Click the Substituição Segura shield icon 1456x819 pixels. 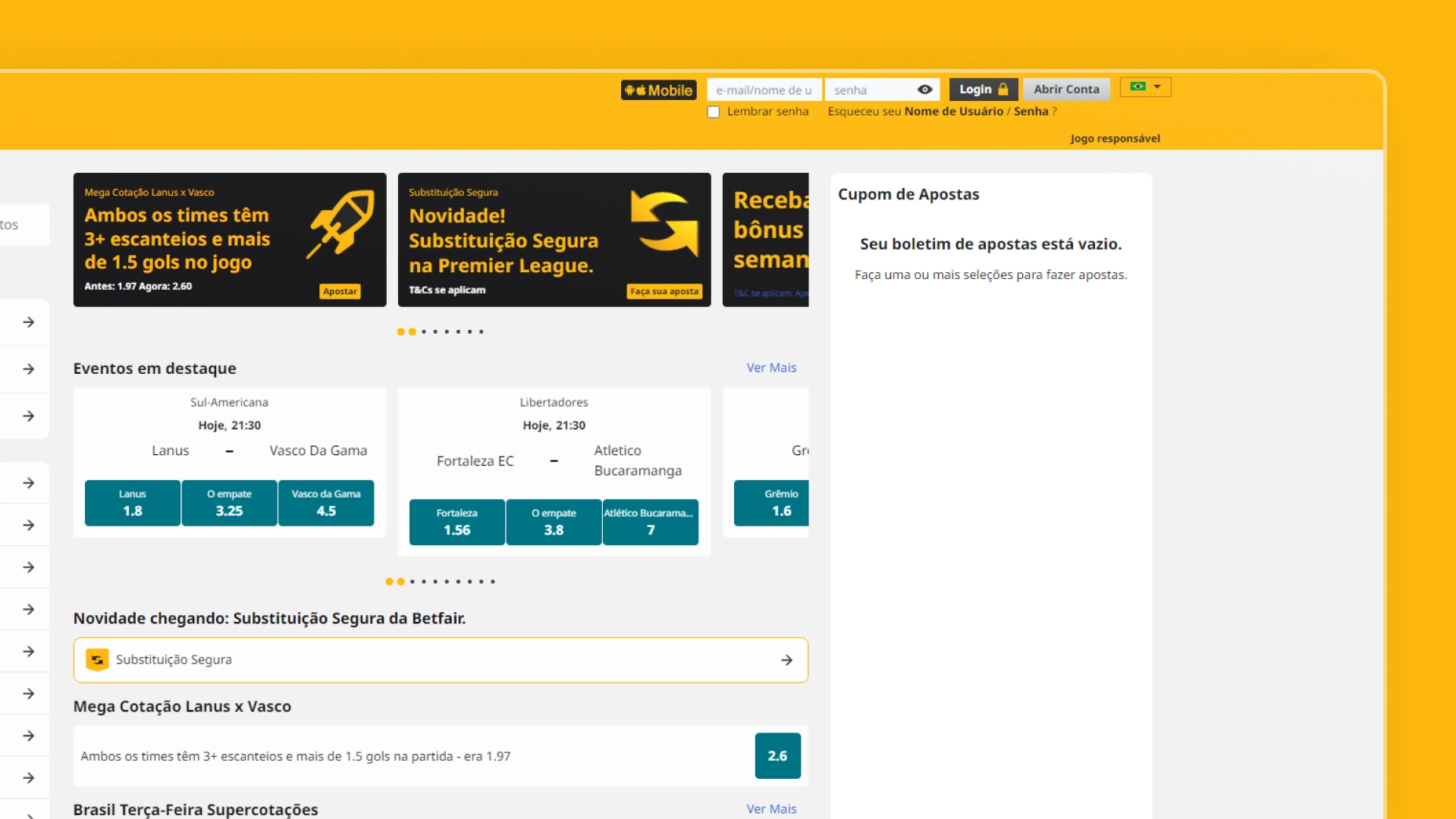[97, 660]
